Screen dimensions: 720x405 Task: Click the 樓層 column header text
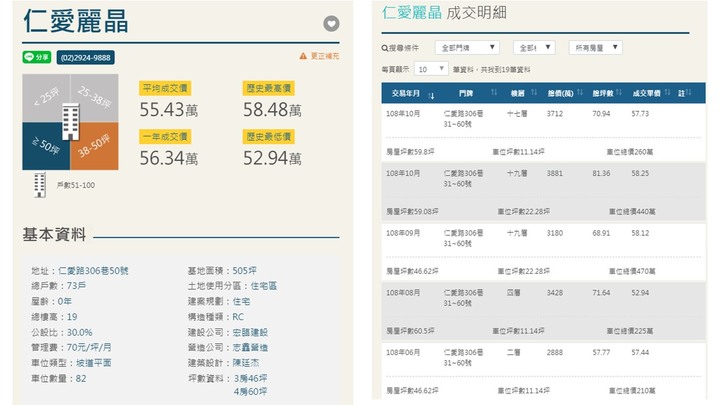point(518,93)
